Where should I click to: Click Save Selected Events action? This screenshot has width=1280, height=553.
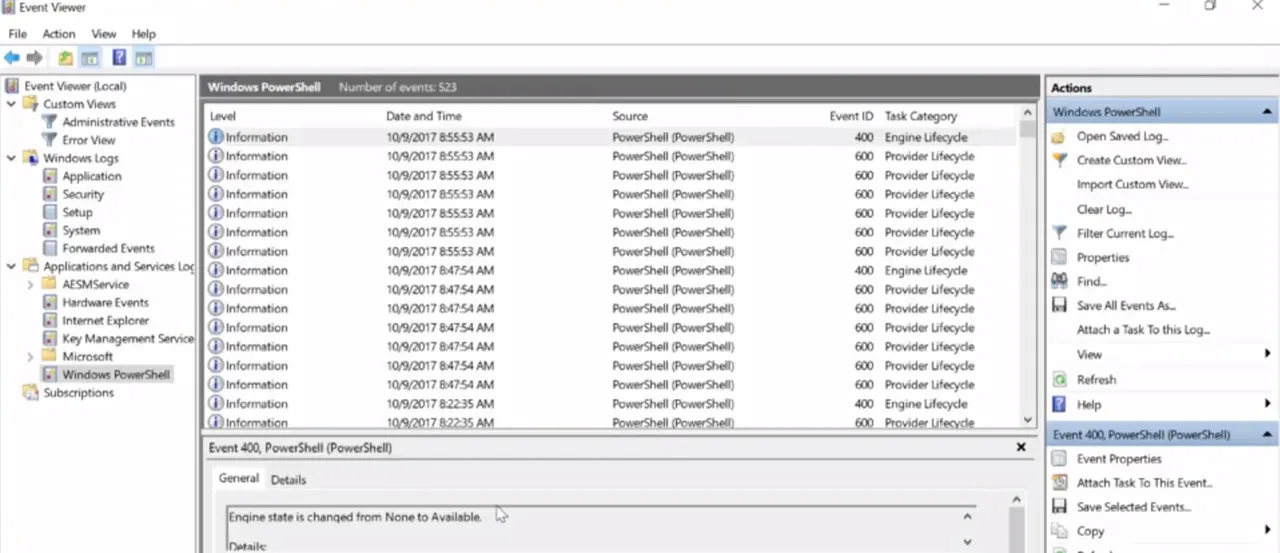(x=1133, y=507)
